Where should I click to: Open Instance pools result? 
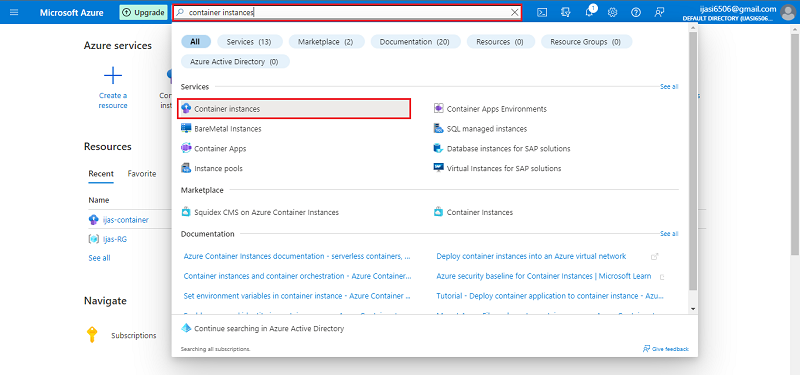pos(218,168)
